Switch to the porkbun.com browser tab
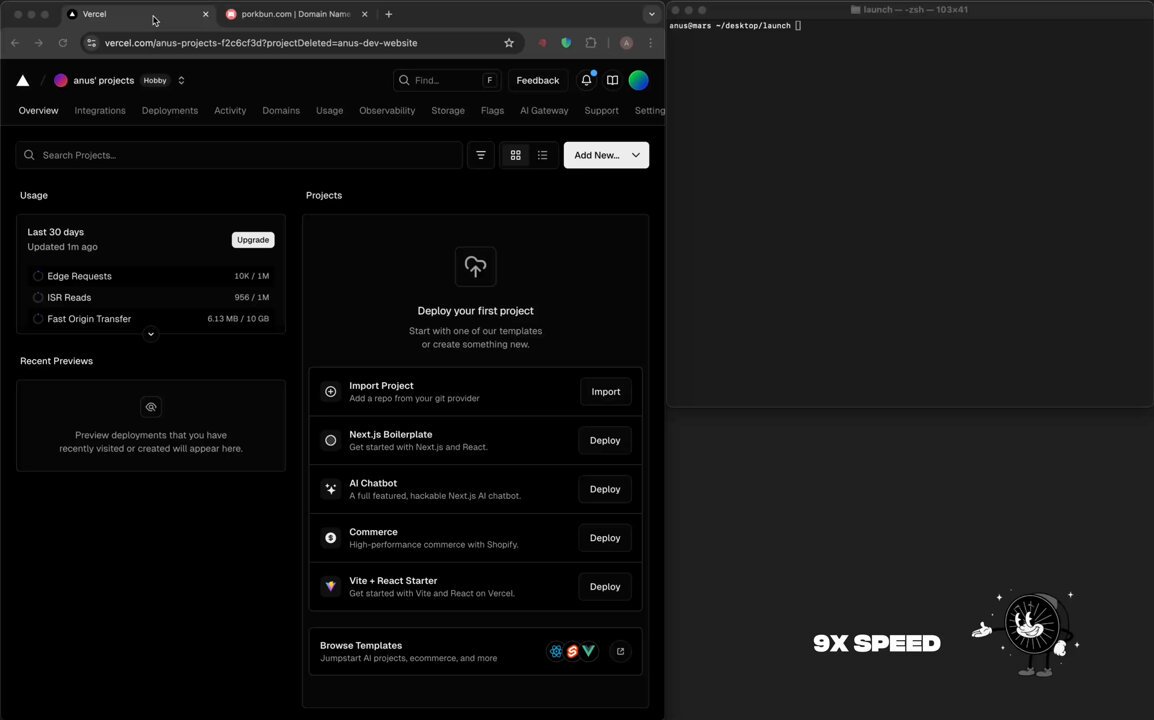 [x=294, y=14]
